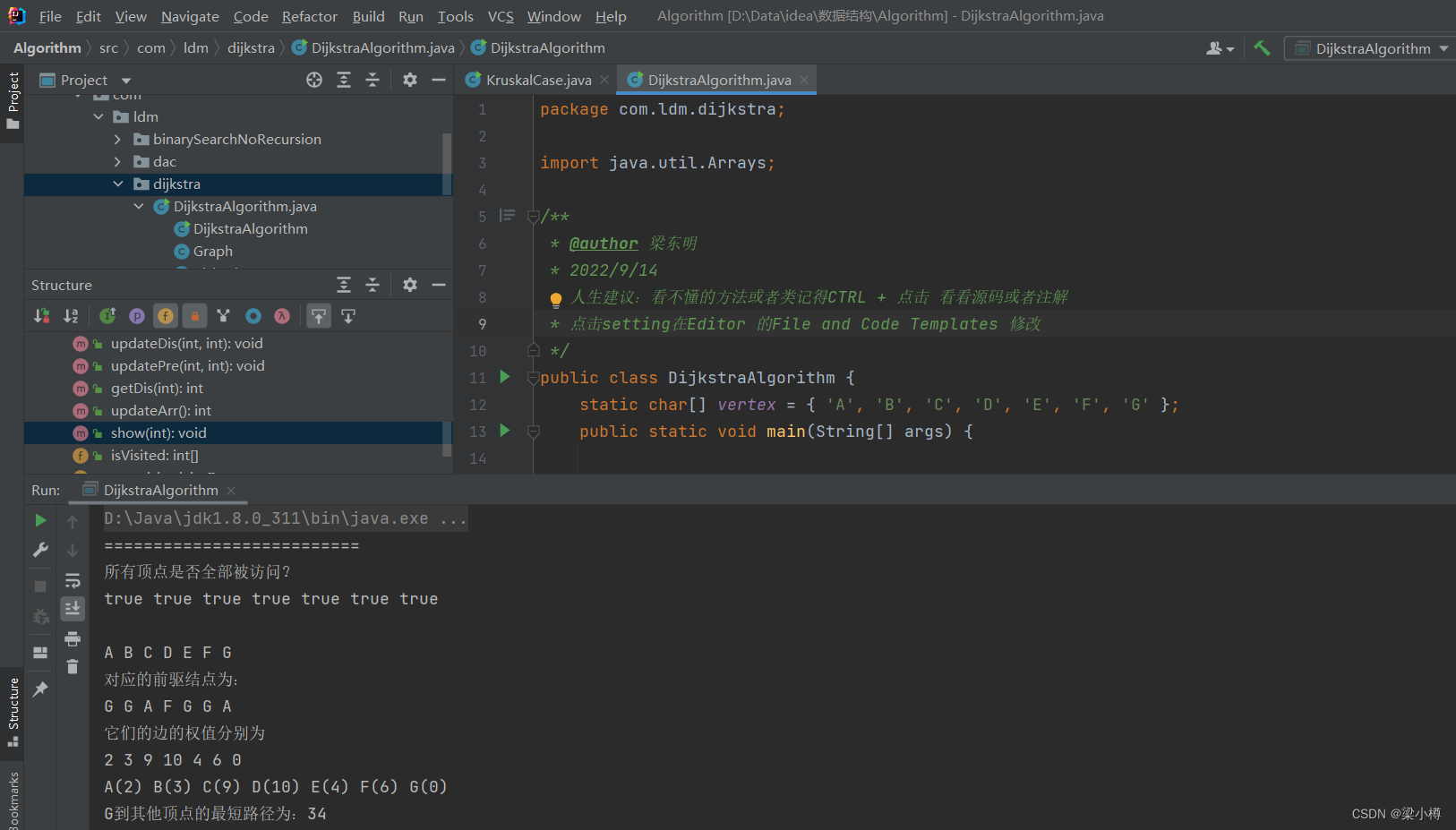Click the yellow intention lightbulb in editor

tap(555, 299)
